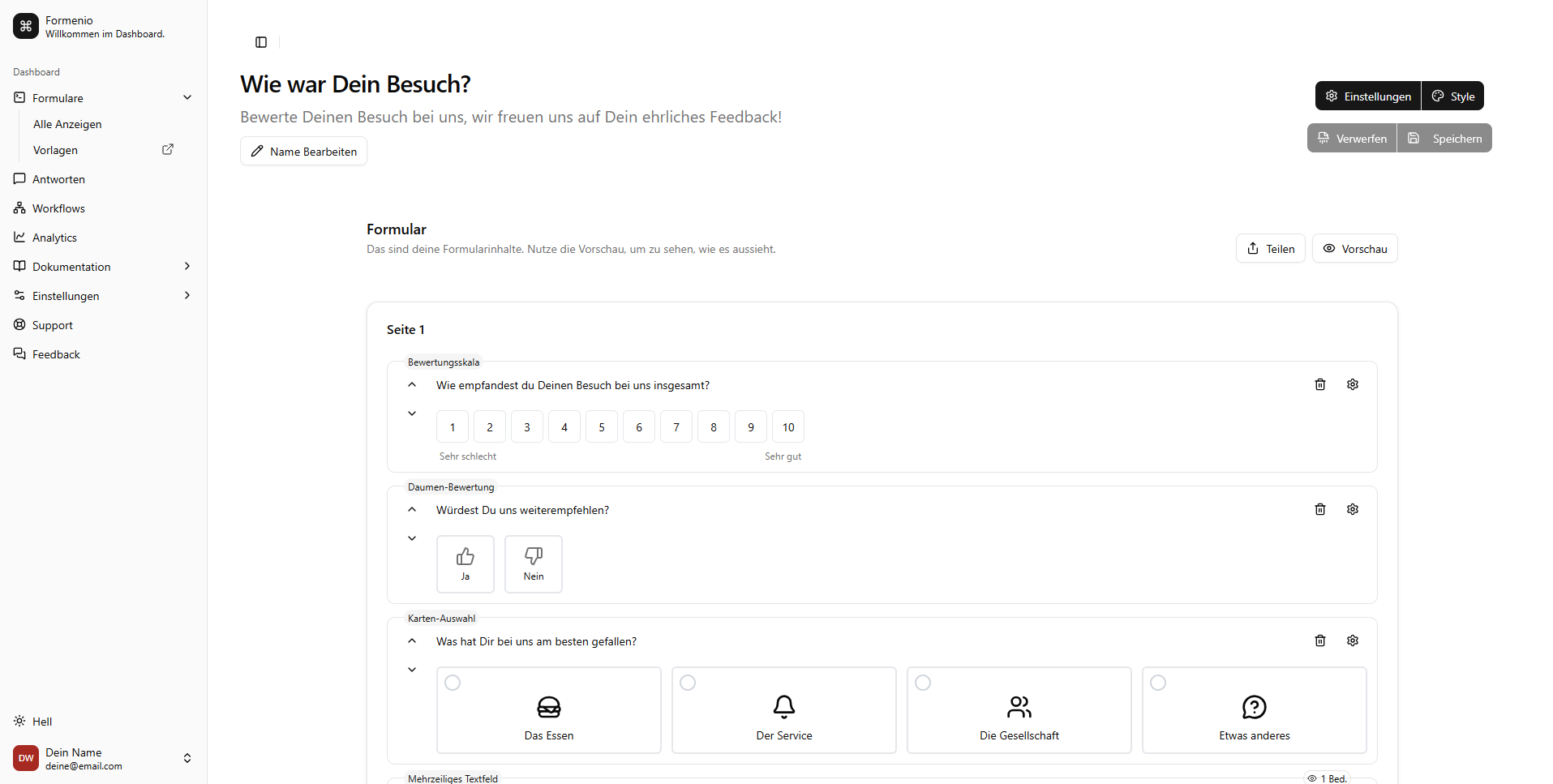Select rating 7 on the scale
The width and height of the screenshot is (1553, 784).
click(x=676, y=427)
